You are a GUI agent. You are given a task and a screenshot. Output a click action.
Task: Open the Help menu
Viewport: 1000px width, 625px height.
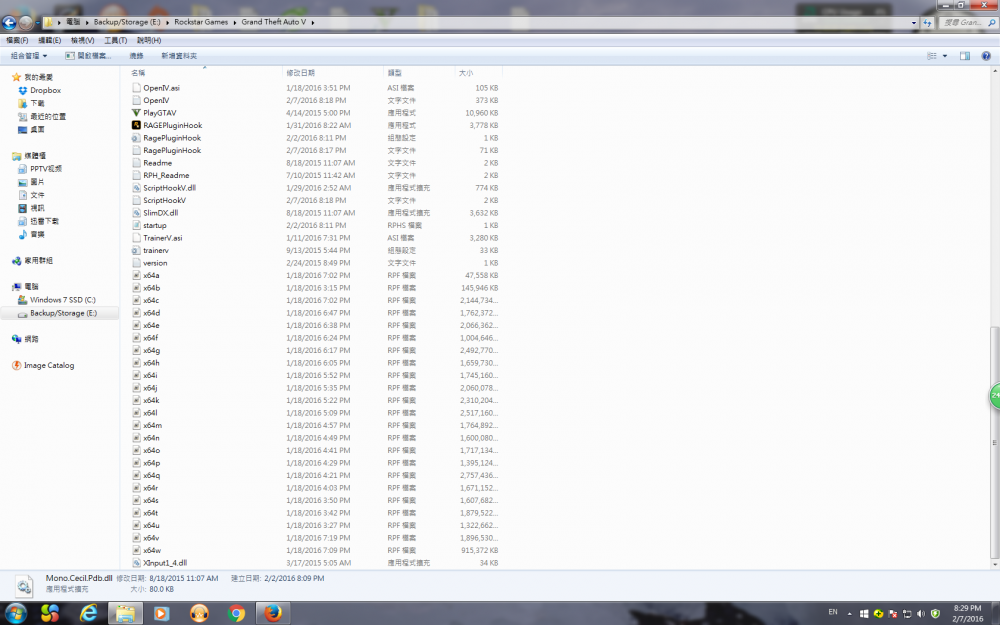(149, 40)
